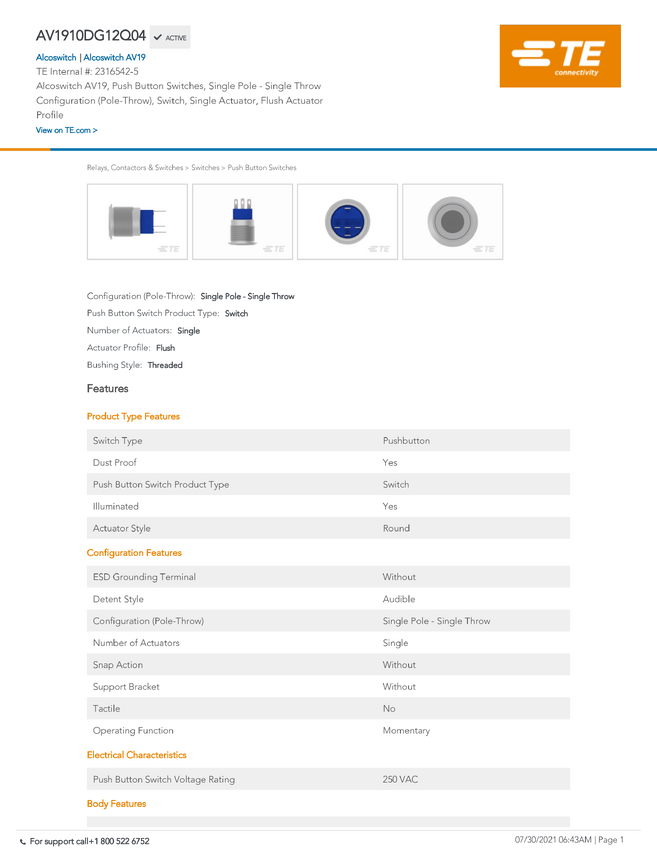Click the ACTIVE status checkmark badge
The width and height of the screenshot is (657, 850).
coord(170,37)
